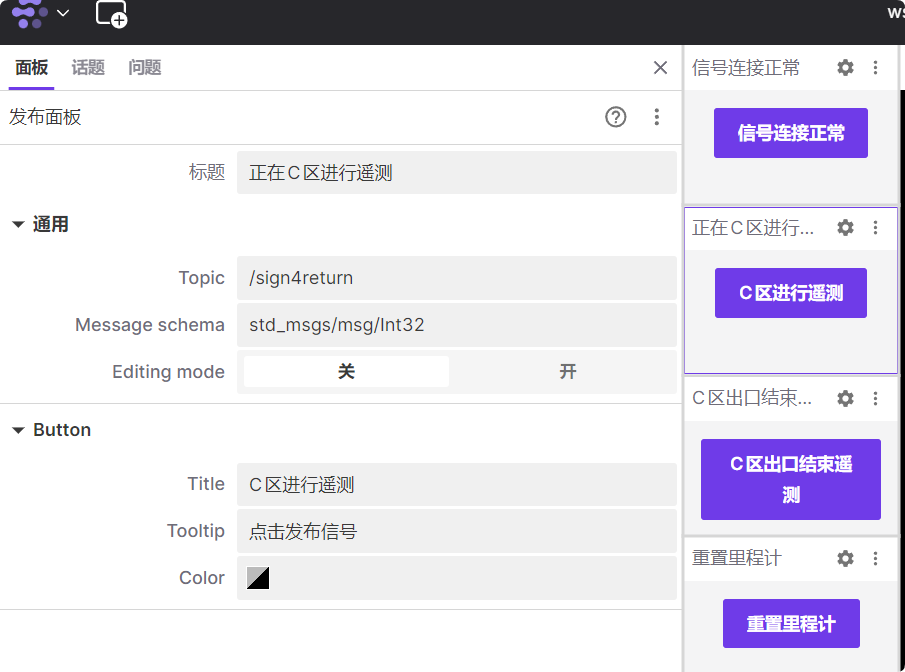Screen dimensions: 905x672
Task: Switch to the 问题 tab
Action: click(x=145, y=68)
